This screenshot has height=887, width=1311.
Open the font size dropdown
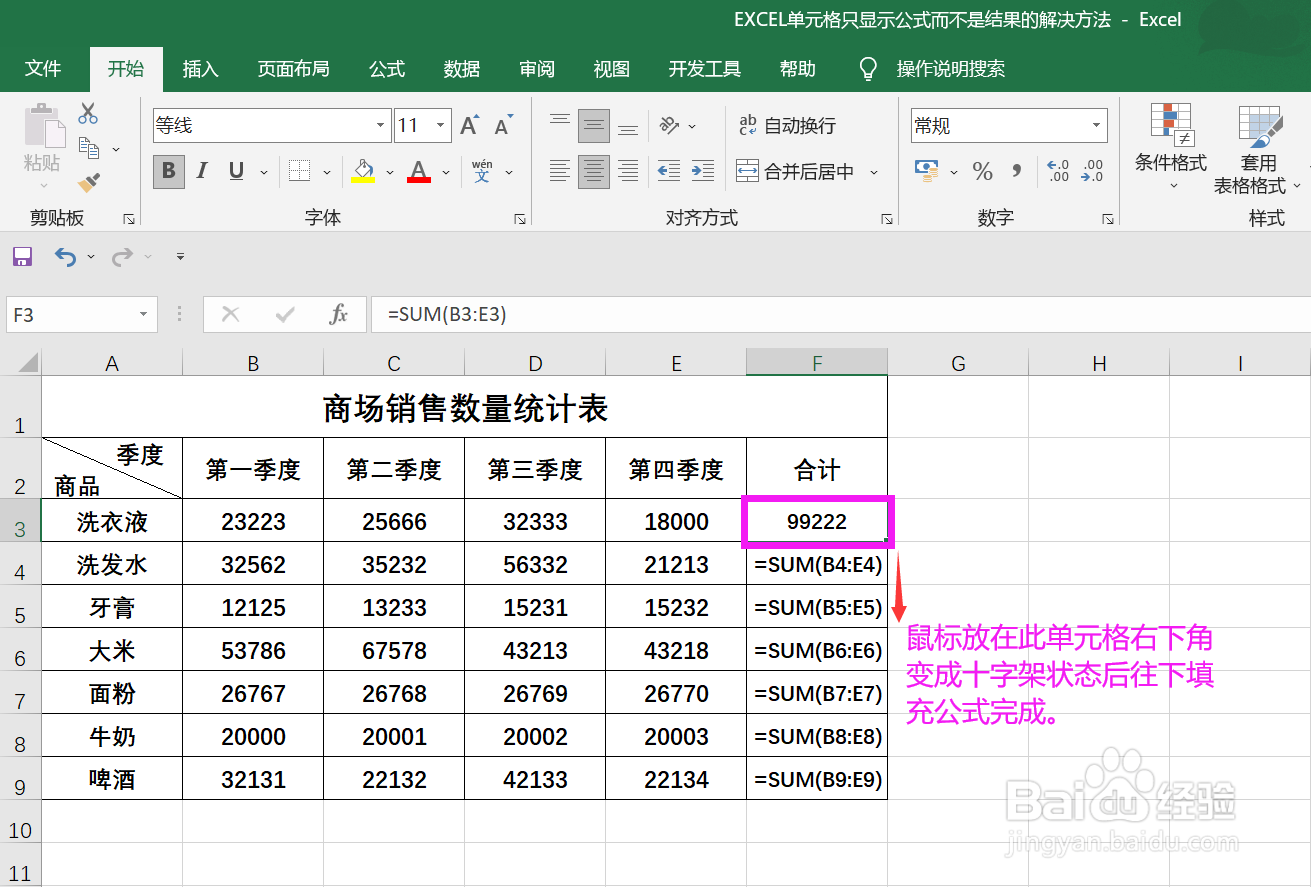click(441, 126)
